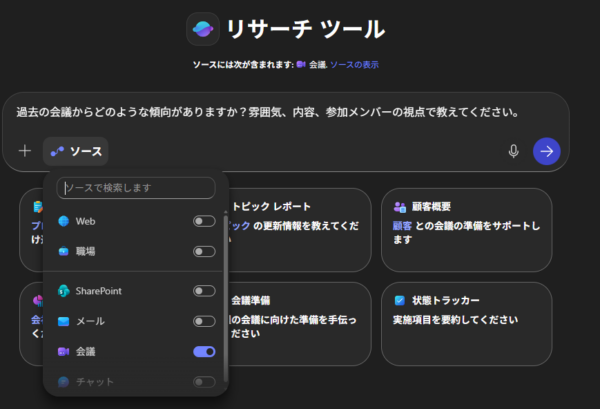Screen dimensions: 600x409
Task: Select the 顧客概要 suggestion card
Action: 466,229
